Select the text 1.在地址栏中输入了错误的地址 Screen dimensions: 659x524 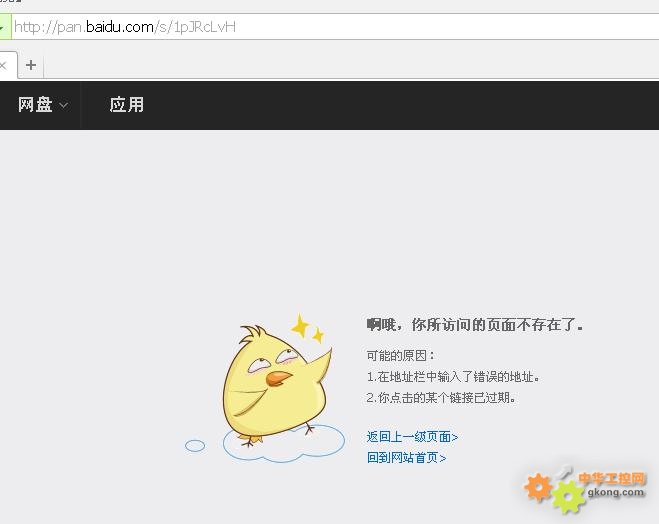point(453,377)
